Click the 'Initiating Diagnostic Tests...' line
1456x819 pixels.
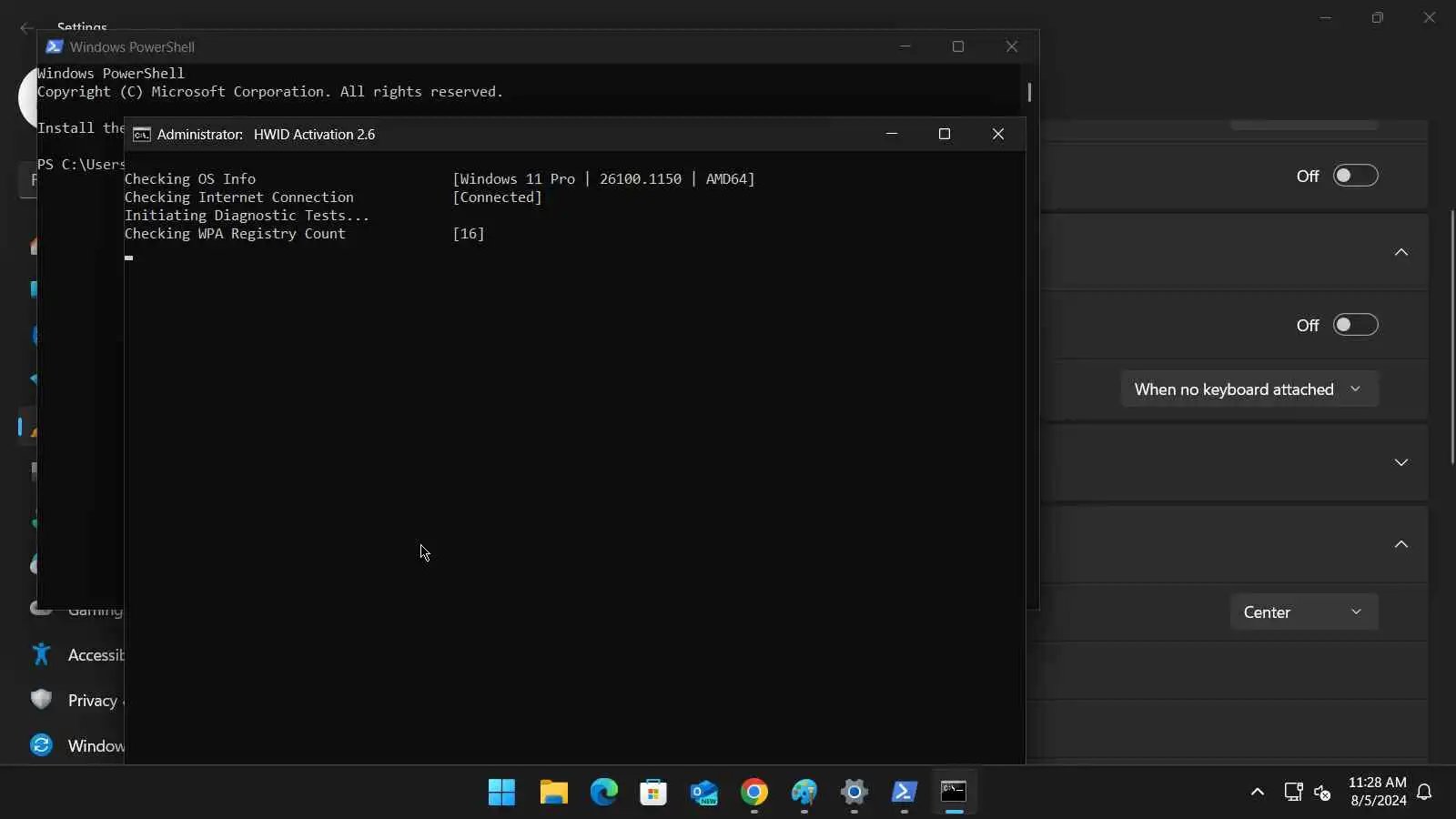click(248, 216)
